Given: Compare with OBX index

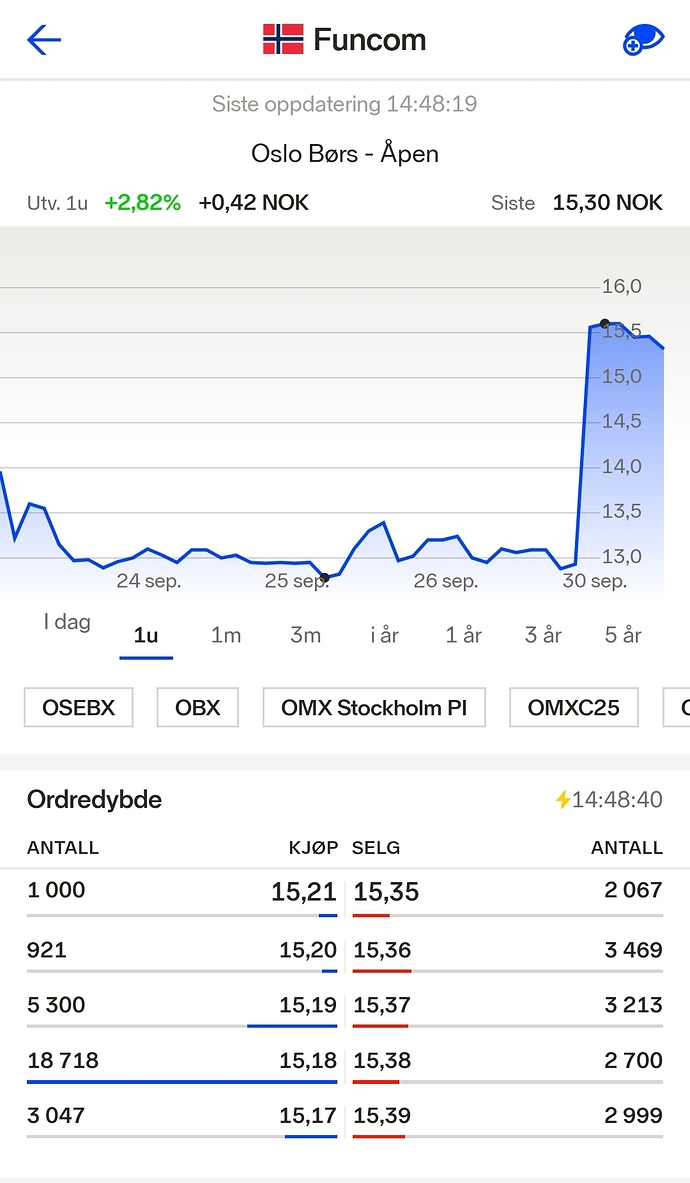Looking at the screenshot, I should pyautogui.click(x=198, y=708).
